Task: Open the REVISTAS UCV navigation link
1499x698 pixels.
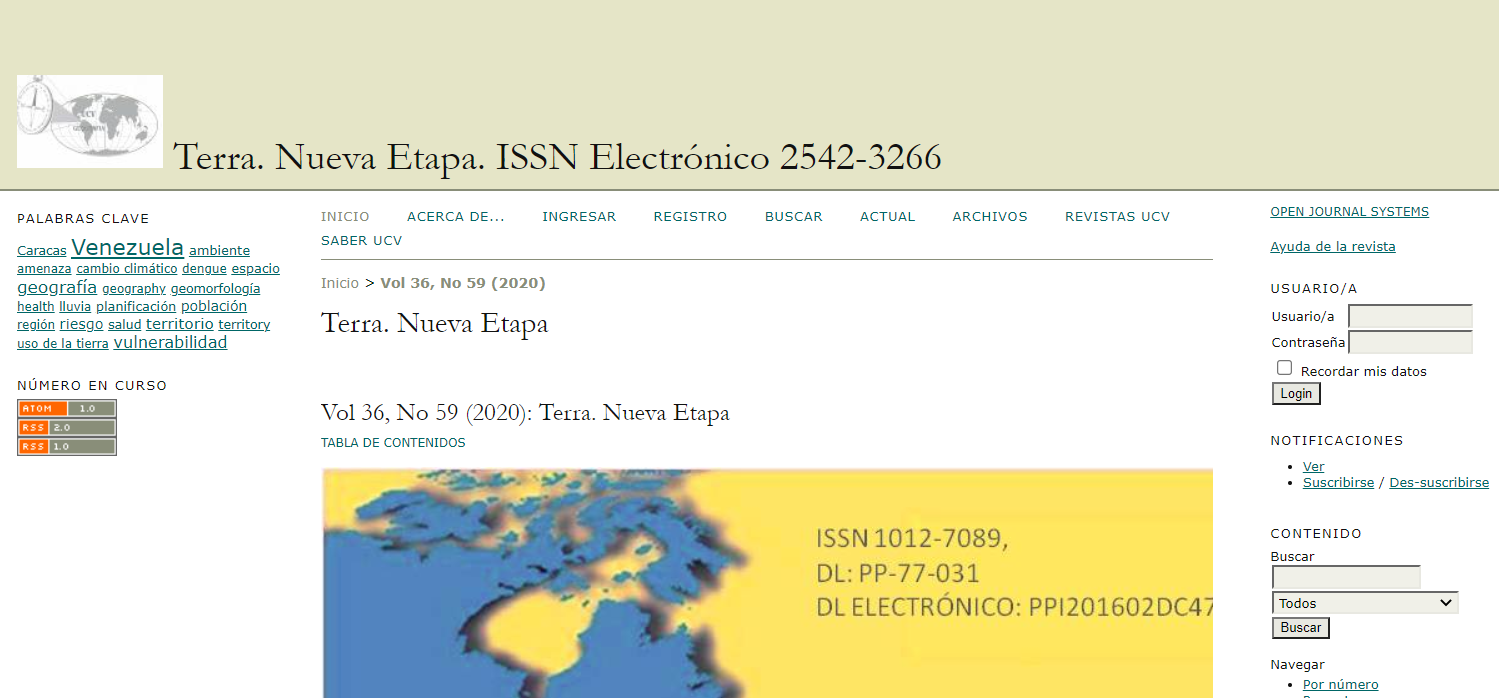Action: click(1117, 217)
